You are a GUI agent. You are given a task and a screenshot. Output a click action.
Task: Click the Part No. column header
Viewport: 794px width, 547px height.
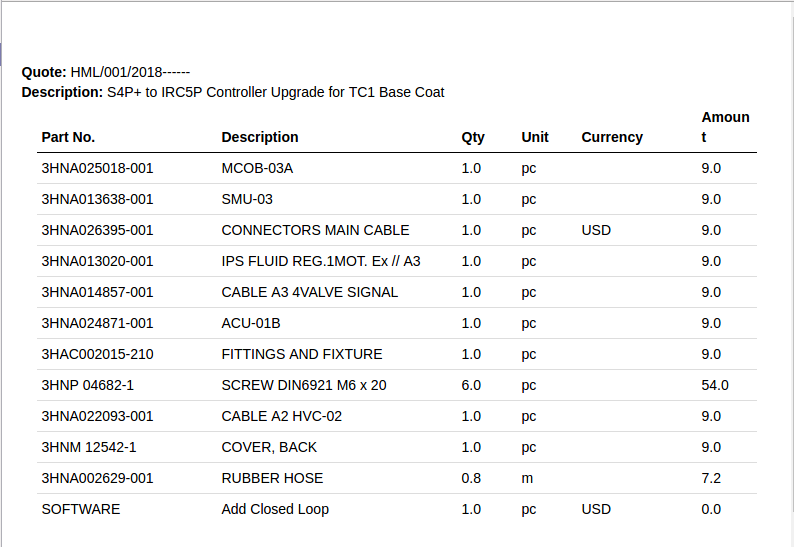(x=68, y=137)
